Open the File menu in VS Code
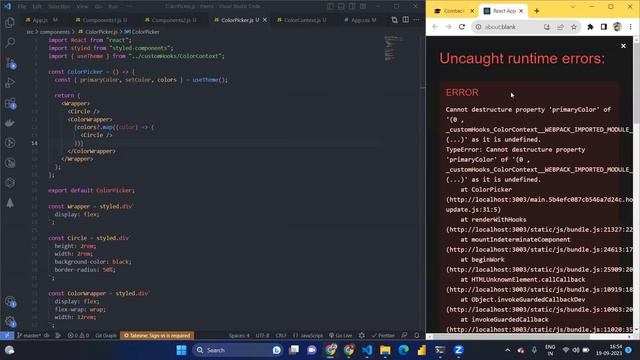 (x=22, y=7)
